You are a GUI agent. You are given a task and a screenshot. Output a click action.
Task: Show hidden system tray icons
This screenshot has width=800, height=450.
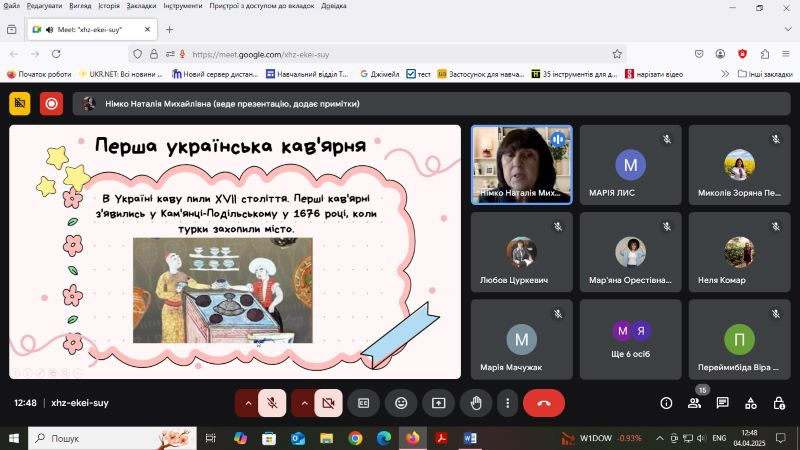click(x=660, y=438)
